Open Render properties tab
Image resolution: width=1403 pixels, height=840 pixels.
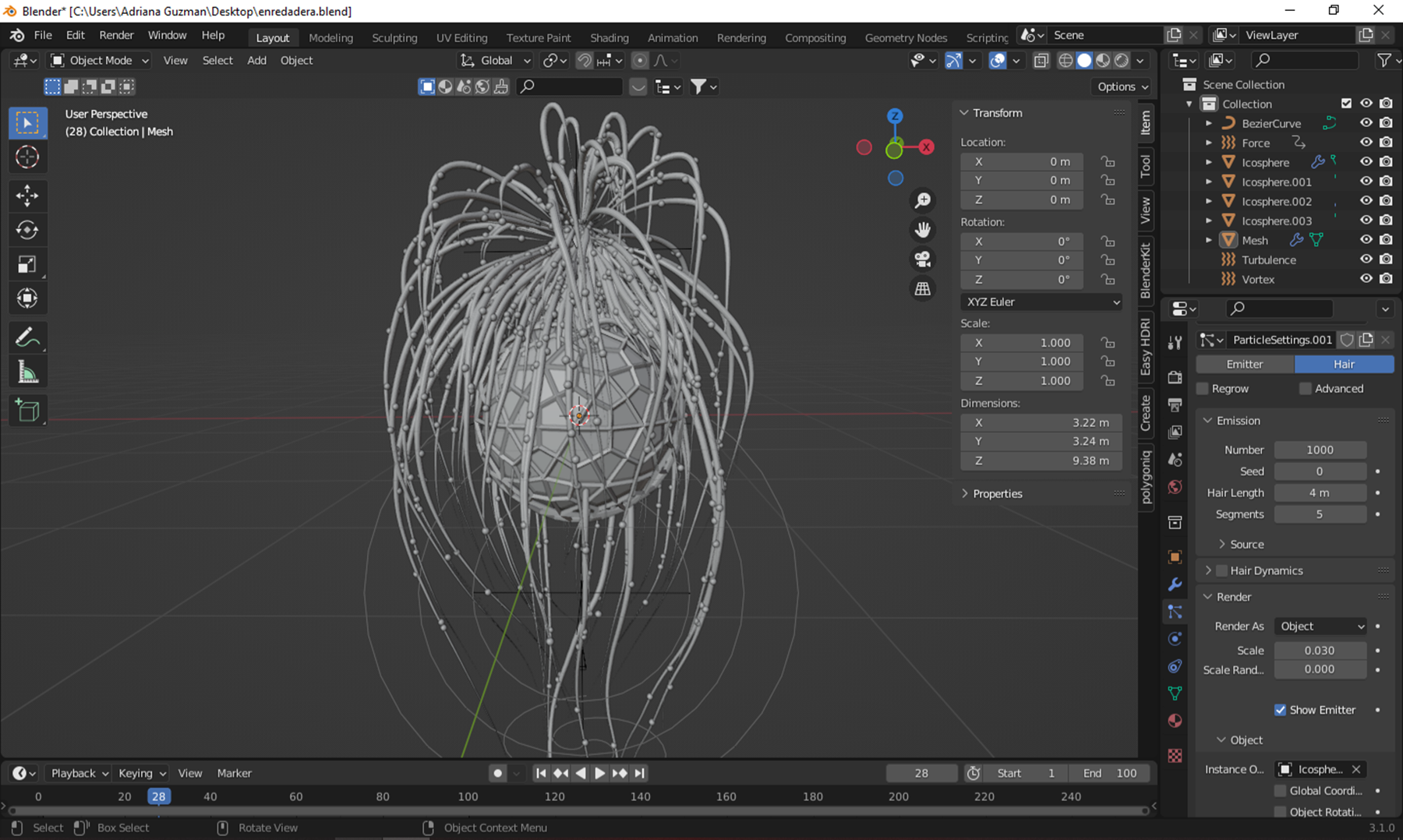click(x=1175, y=377)
